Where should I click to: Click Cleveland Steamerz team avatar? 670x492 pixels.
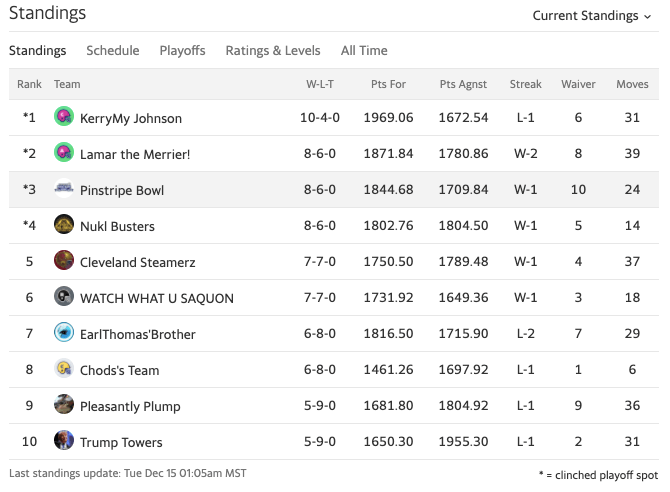pos(64,261)
